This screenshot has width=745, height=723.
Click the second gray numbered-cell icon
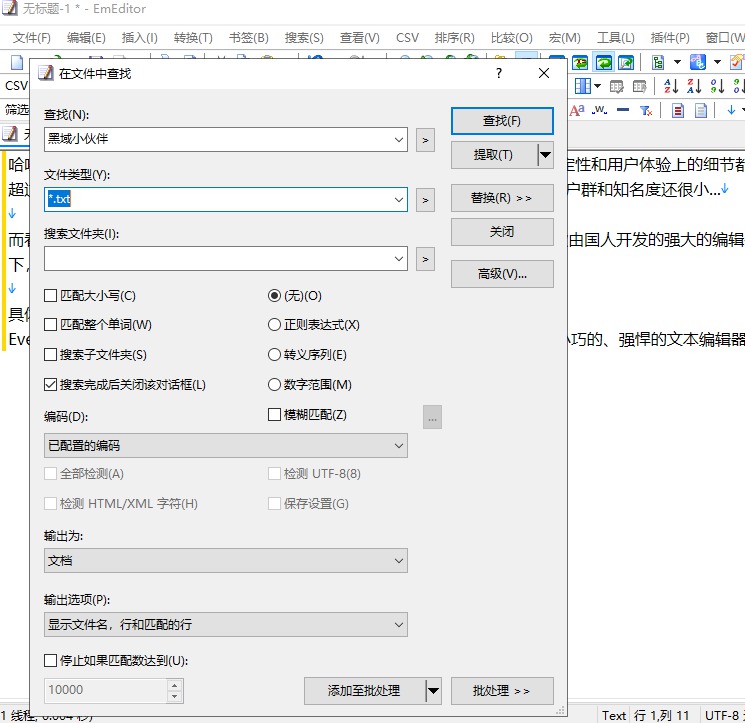point(640,86)
